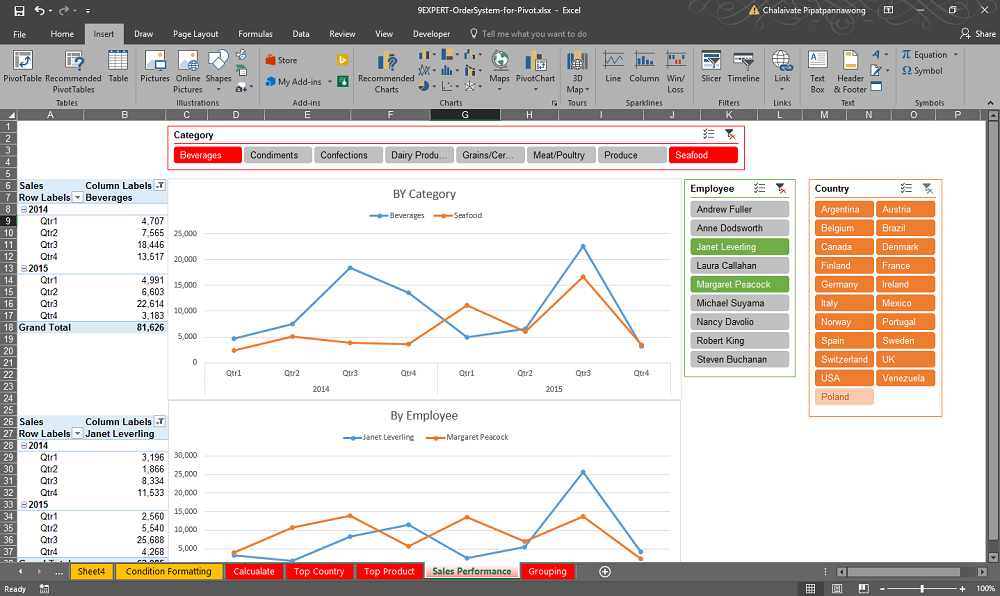Select Poland in the Country slicer
Viewport: 1000px width, 596px height.
pos(846,396)
